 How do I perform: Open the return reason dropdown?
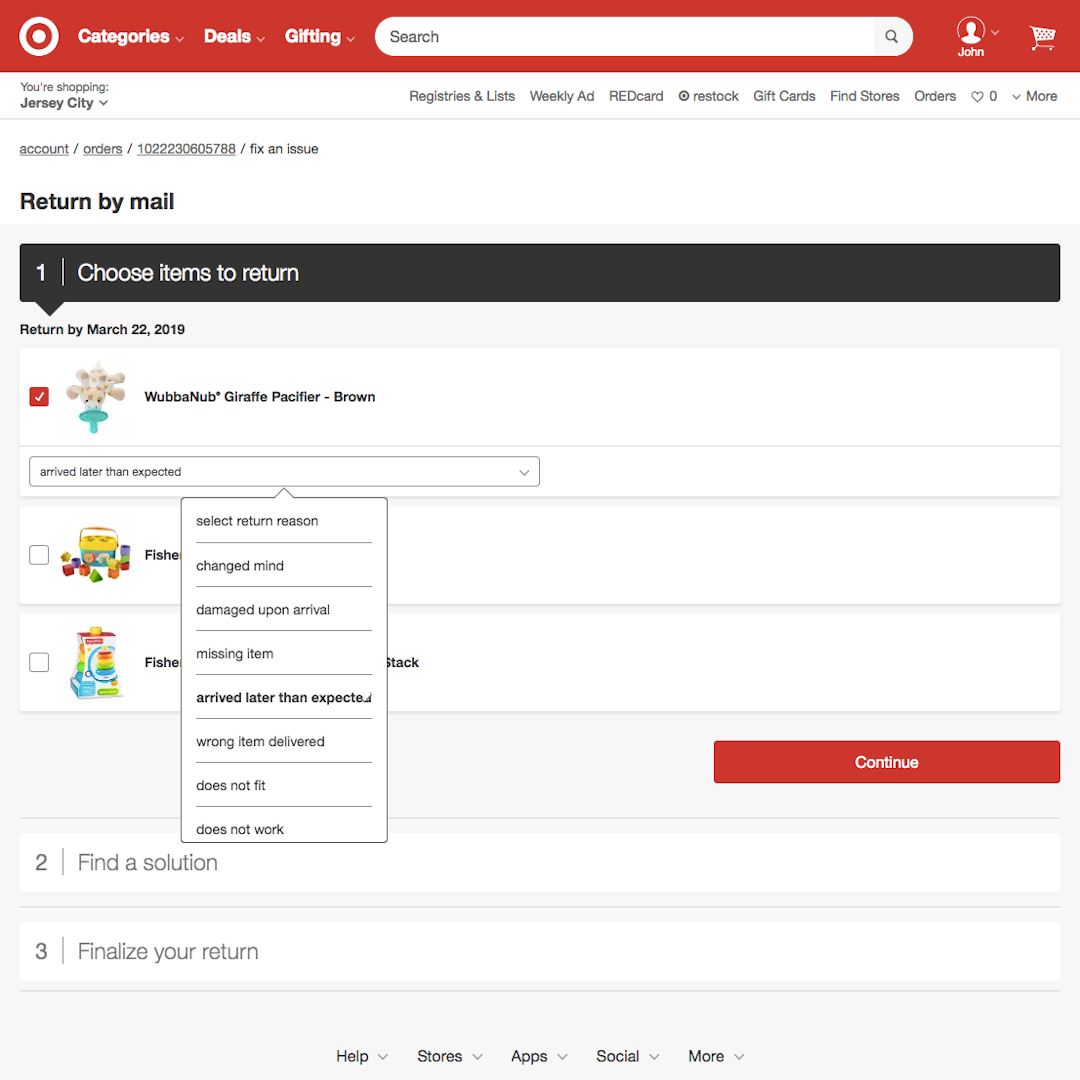(284, 472)
